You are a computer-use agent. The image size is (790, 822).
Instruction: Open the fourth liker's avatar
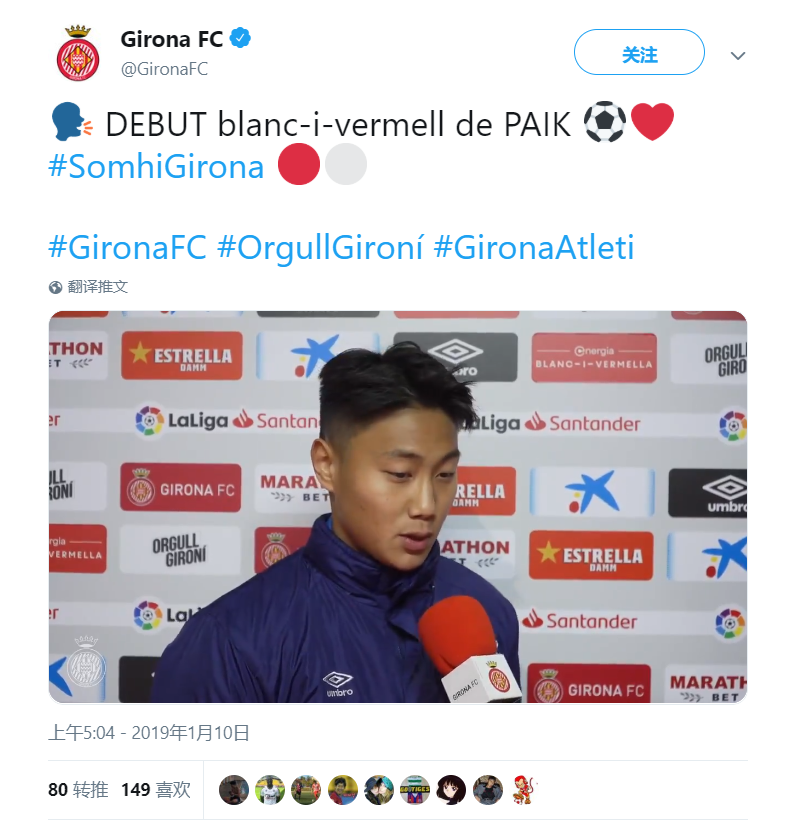point(343,789)
